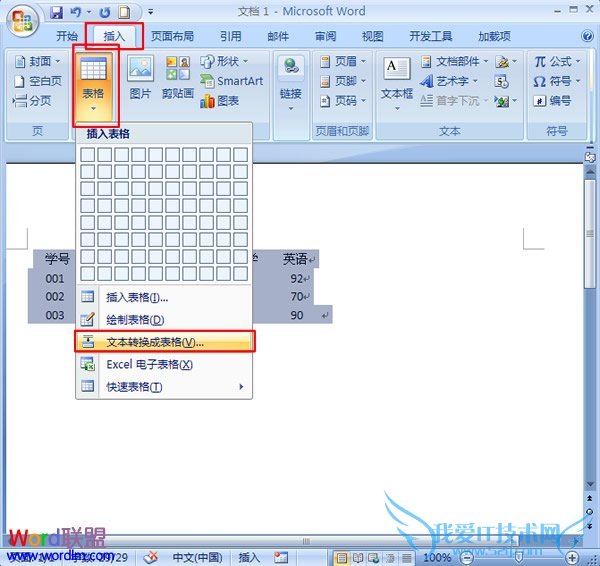The image size is (600, 566).
Task: Click the Office button orb
Action: coord(22,20)
